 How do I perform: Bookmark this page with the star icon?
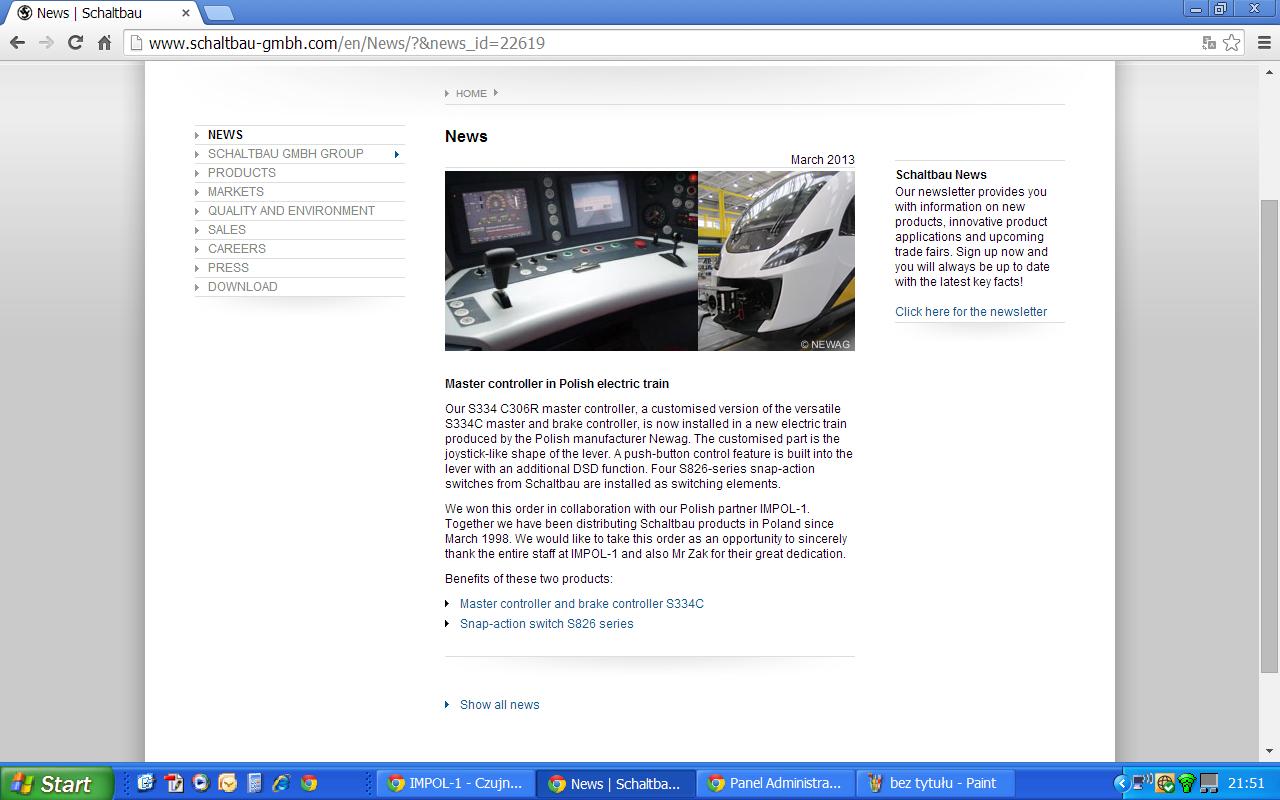coord(1232,43)
